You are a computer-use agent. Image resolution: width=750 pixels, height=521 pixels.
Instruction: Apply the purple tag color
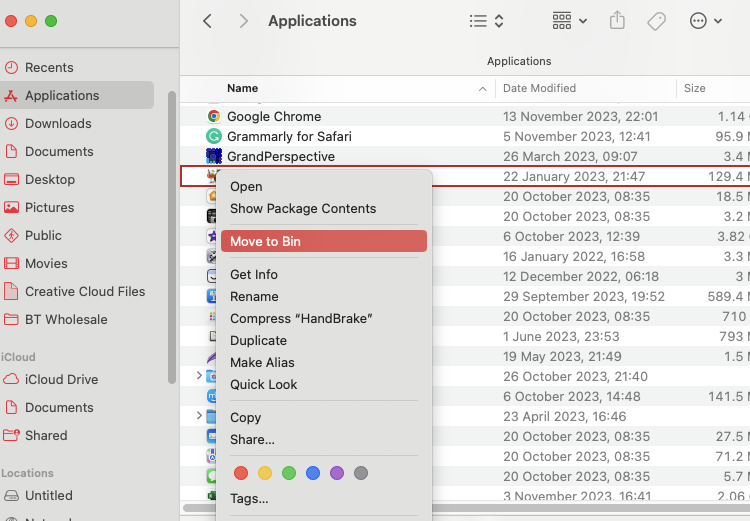(x=337, y=473)
